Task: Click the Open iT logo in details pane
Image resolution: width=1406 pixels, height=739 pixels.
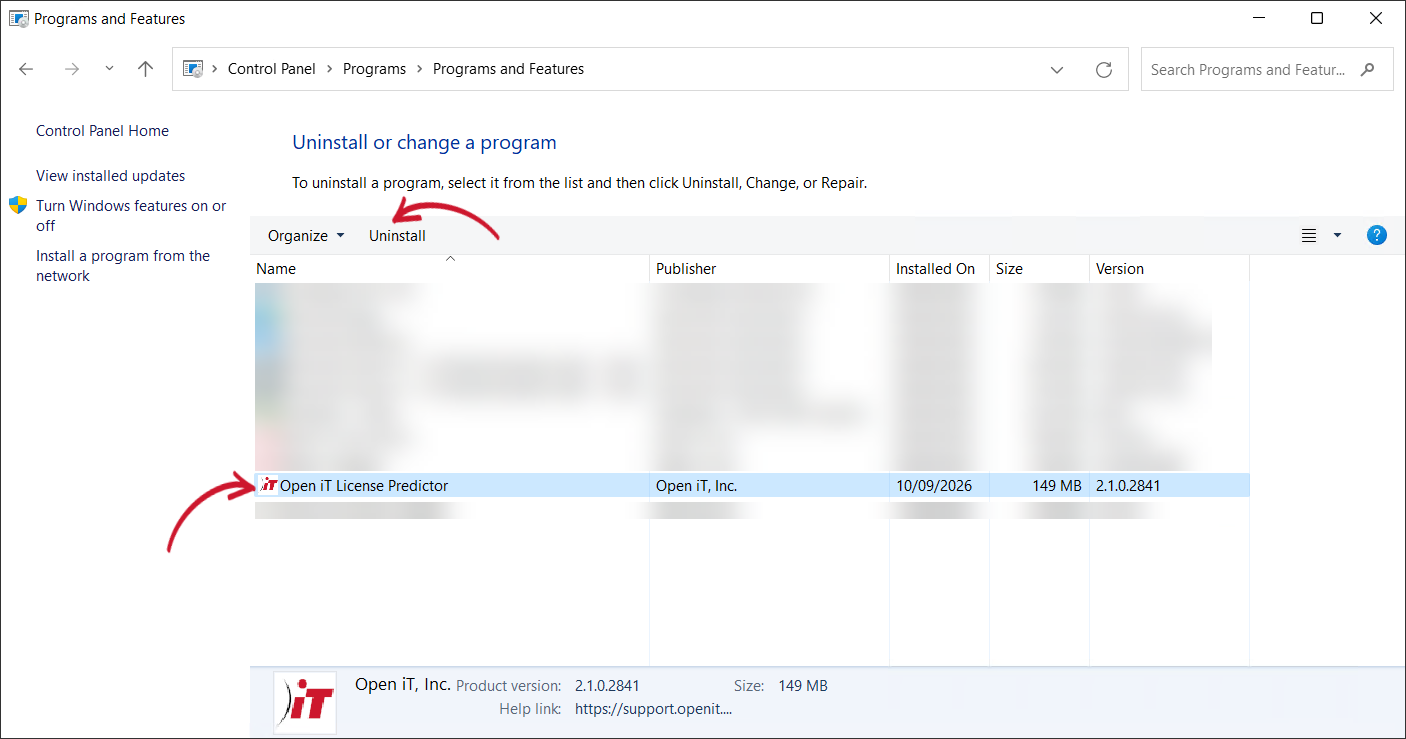Action: (304, 702)
